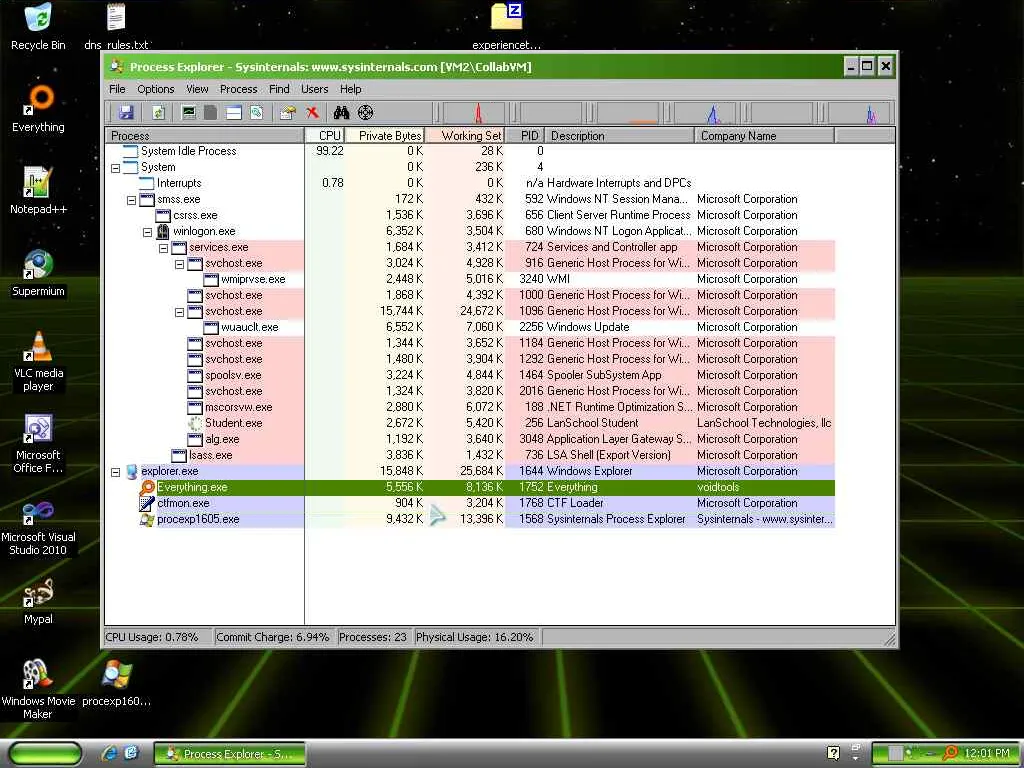Sort by the PID column header
Viewport: 1024px width, 768px height.
(524, 136)
